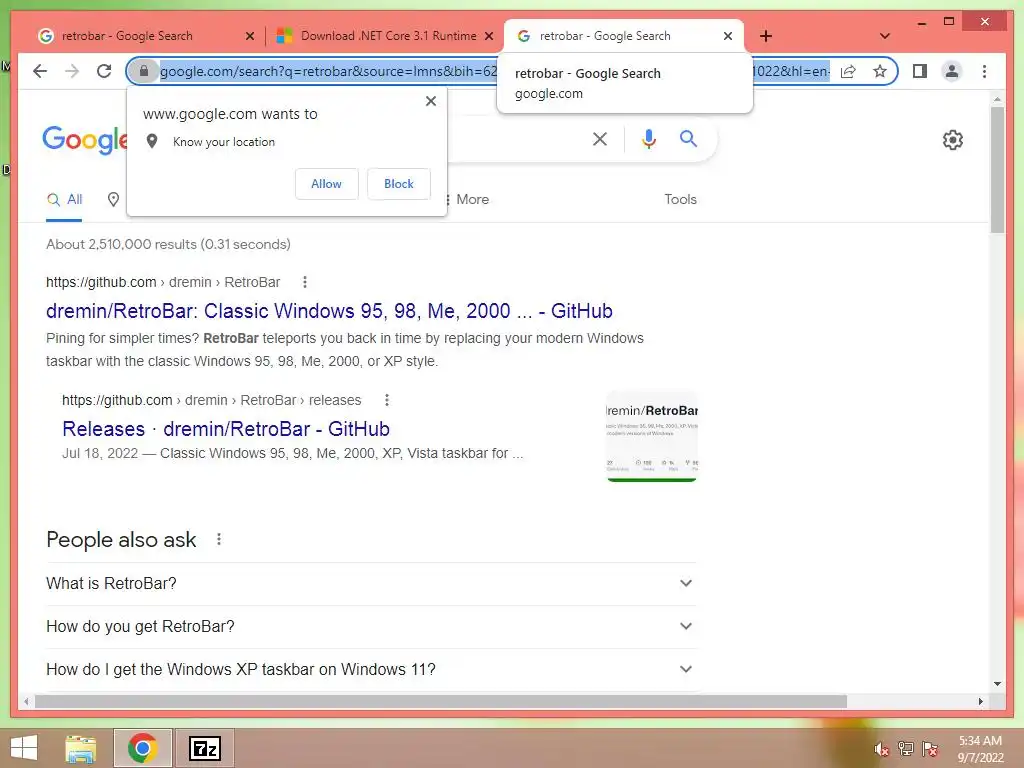The width and height of the screenshot is (1024, 768).
Task: Go back to previous page
Action: coord(40,71)
